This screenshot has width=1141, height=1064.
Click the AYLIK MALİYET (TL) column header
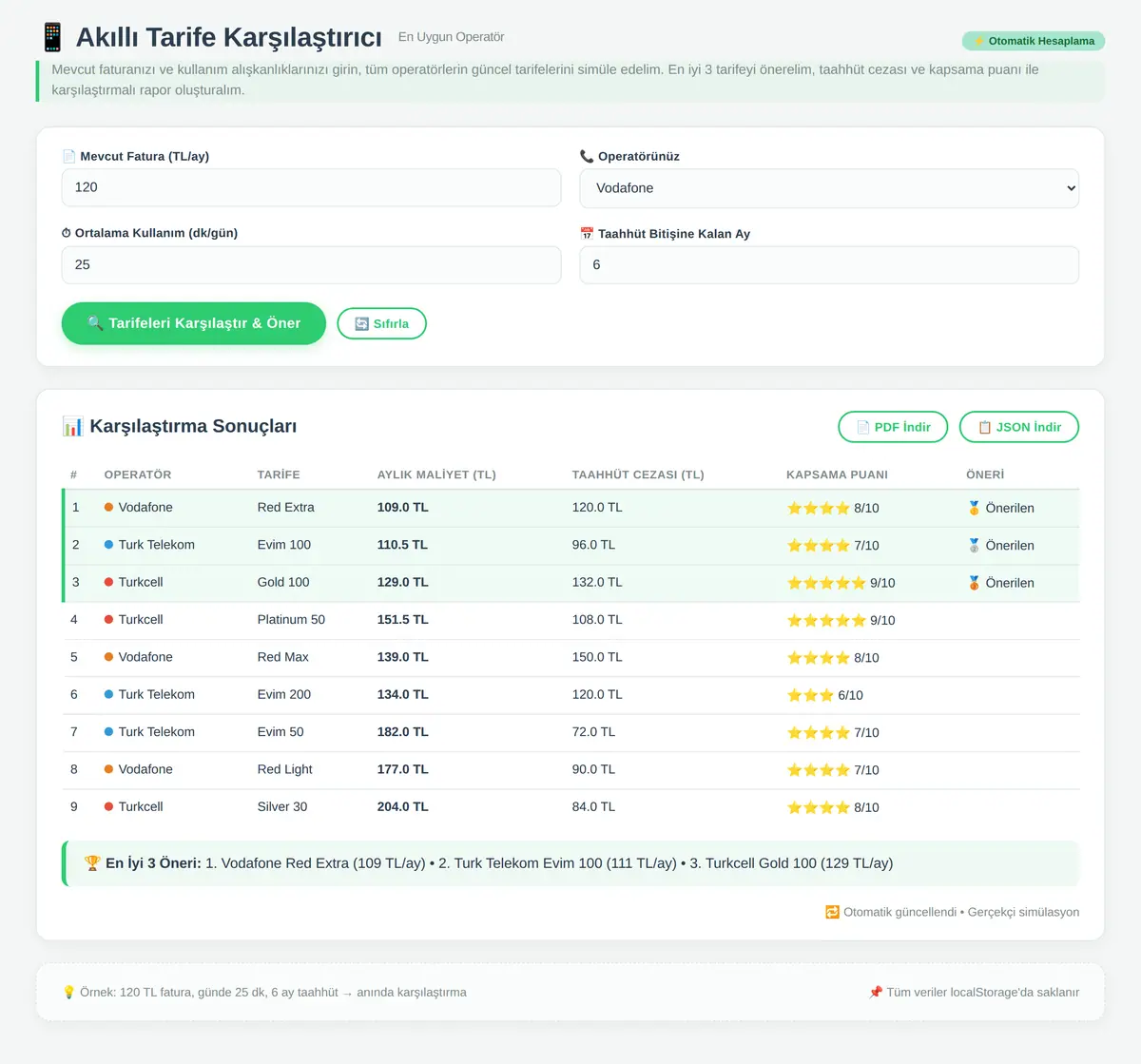coord(436,474)
